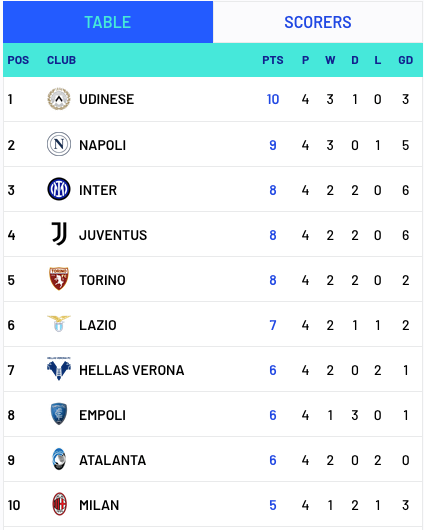Open the Hellas Verona team name link
This screenshot has width=424, height=530.
click(132, 370)
